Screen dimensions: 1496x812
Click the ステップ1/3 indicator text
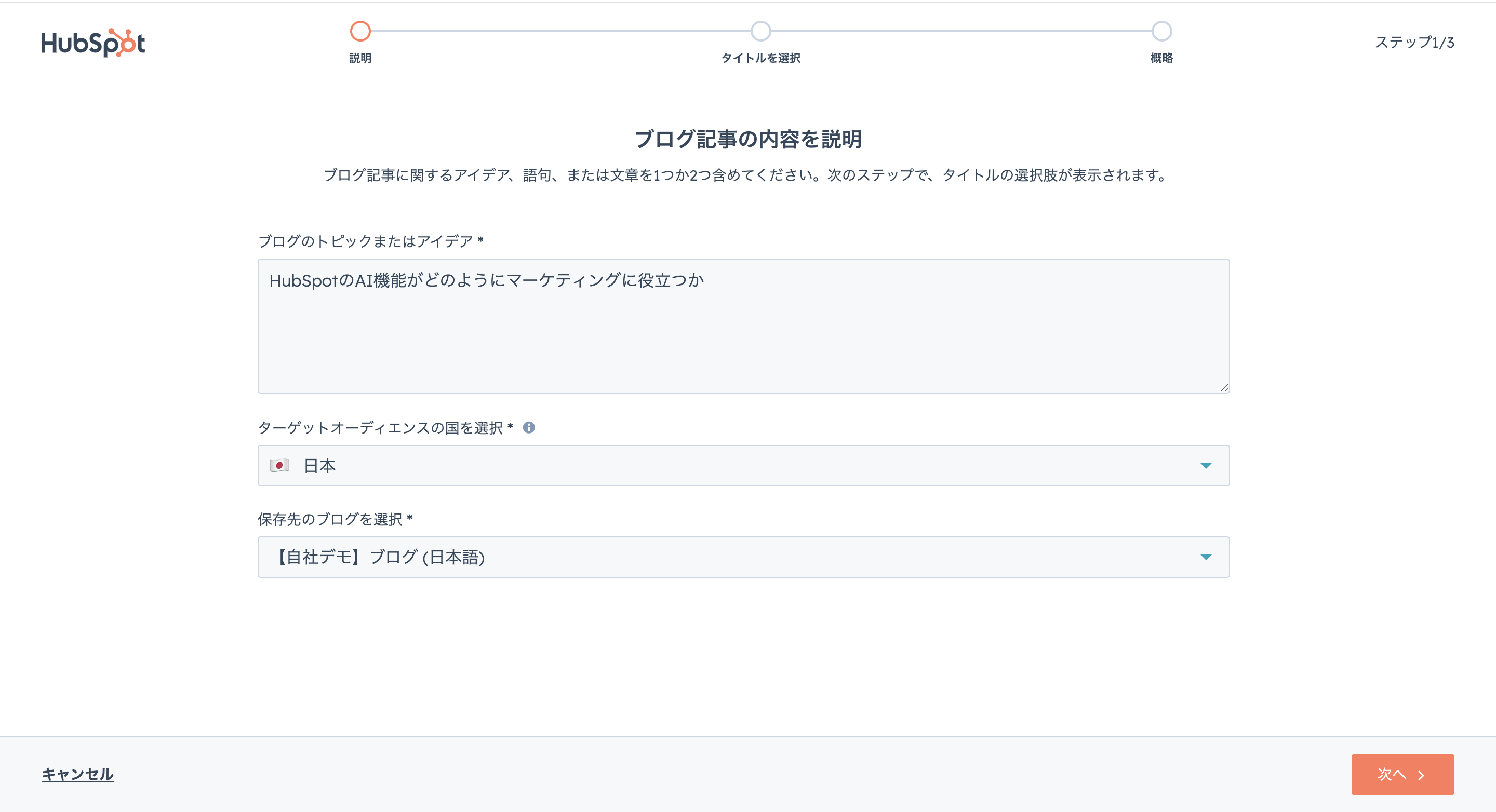click(1414, 43)
